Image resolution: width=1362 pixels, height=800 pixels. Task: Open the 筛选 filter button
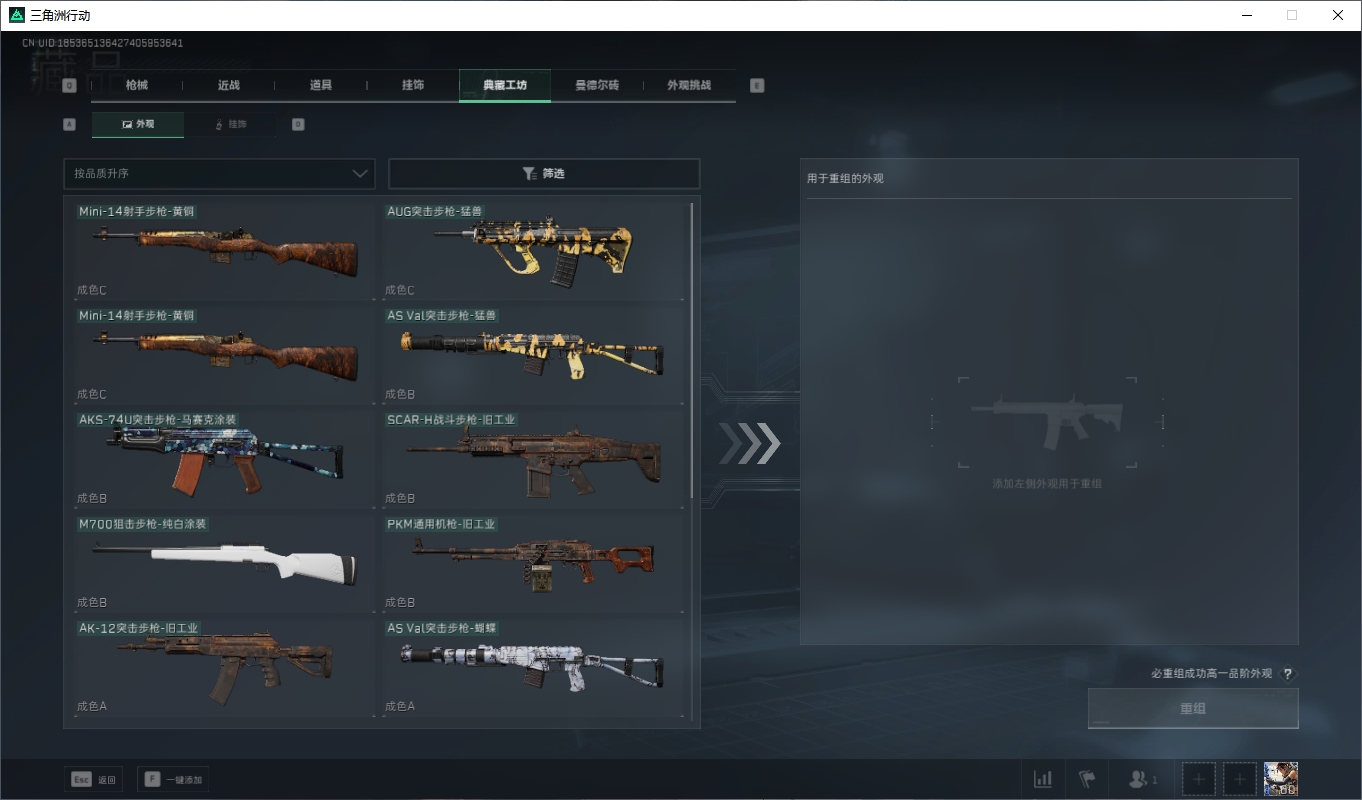[x=544, y=174]
